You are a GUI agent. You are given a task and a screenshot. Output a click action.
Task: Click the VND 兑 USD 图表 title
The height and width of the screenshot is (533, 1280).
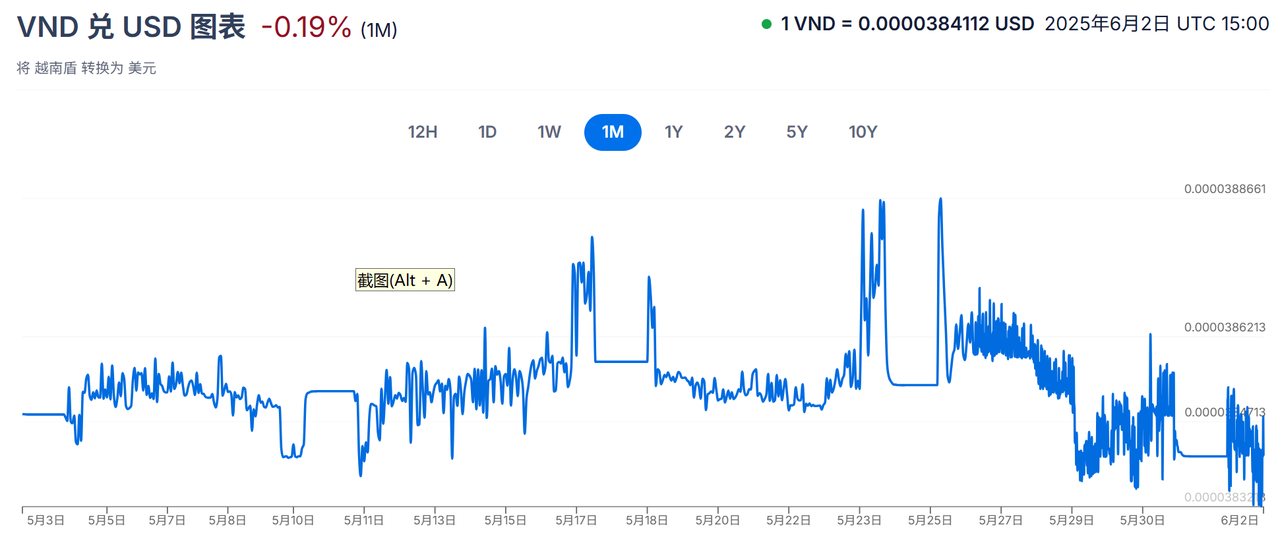coord(131,27)
